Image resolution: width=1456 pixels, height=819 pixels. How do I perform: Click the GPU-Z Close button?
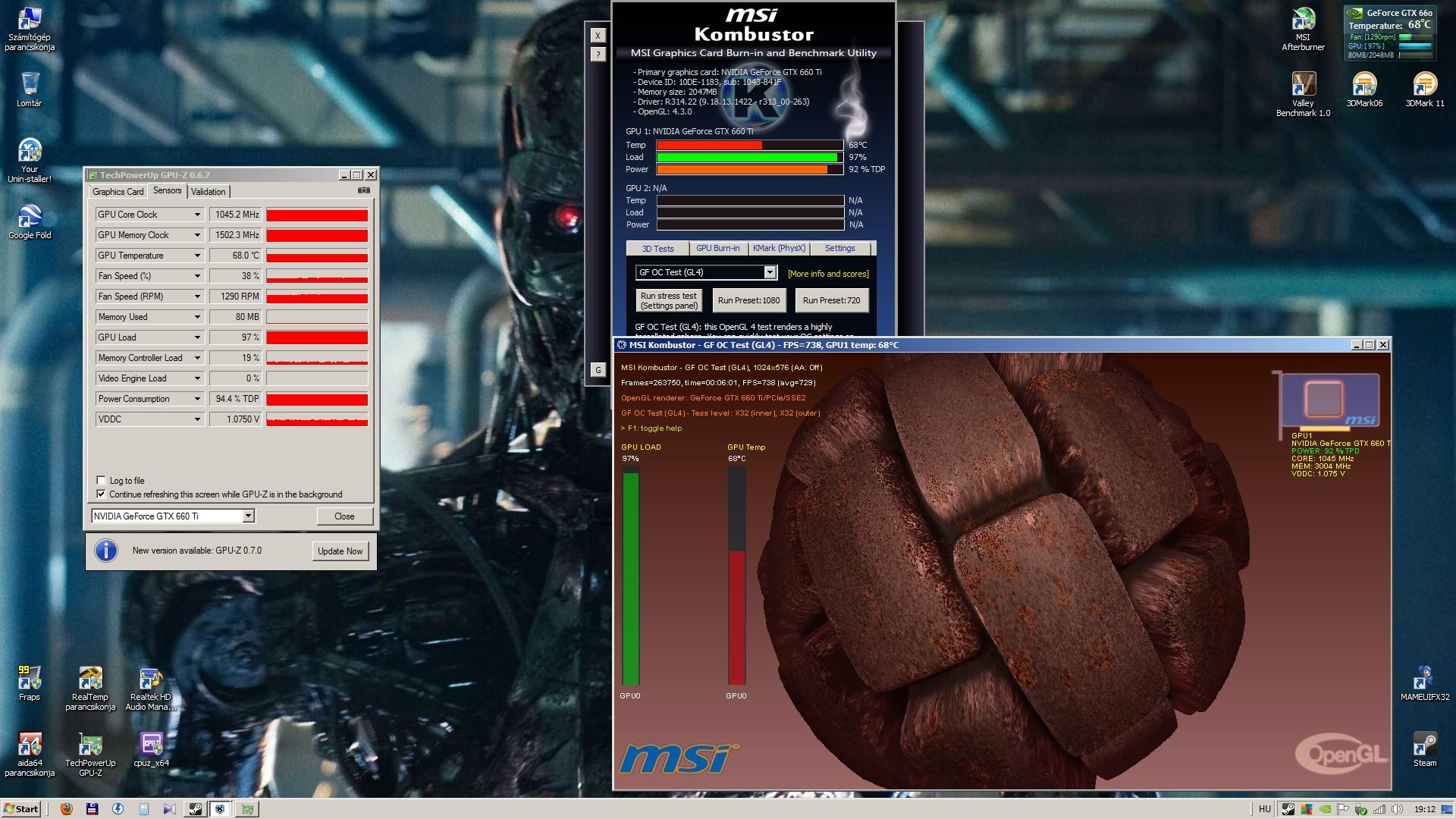pyautogui.click(x=344, y=516)
